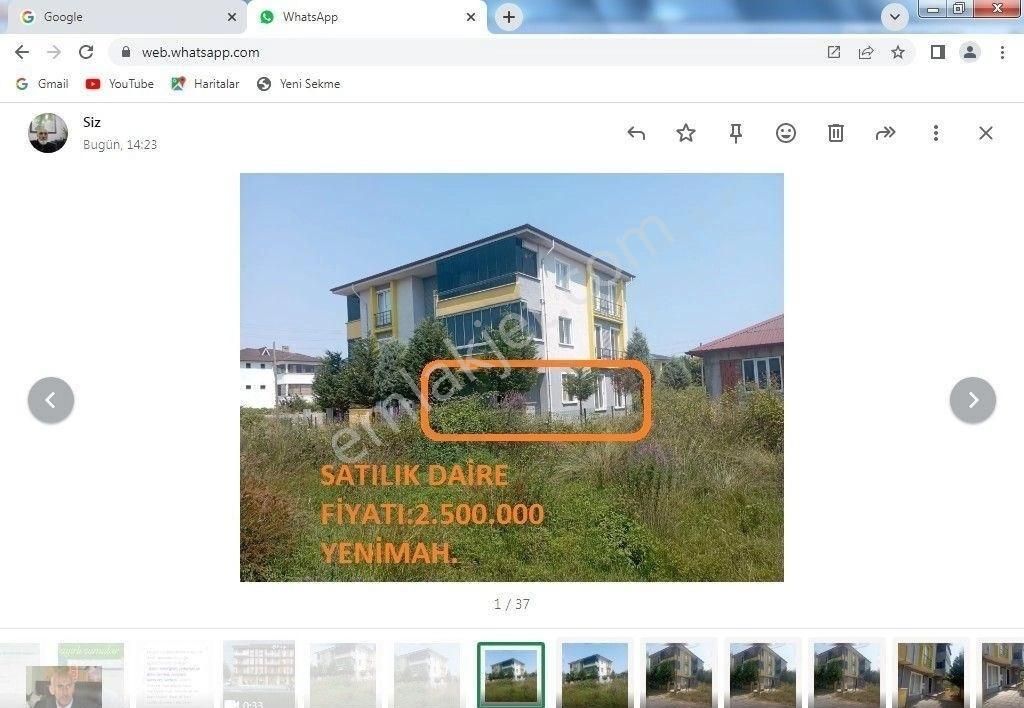Viewport: 1024px width, 708px height.
Task: Go to the previous photo
Action: [51, 400]
